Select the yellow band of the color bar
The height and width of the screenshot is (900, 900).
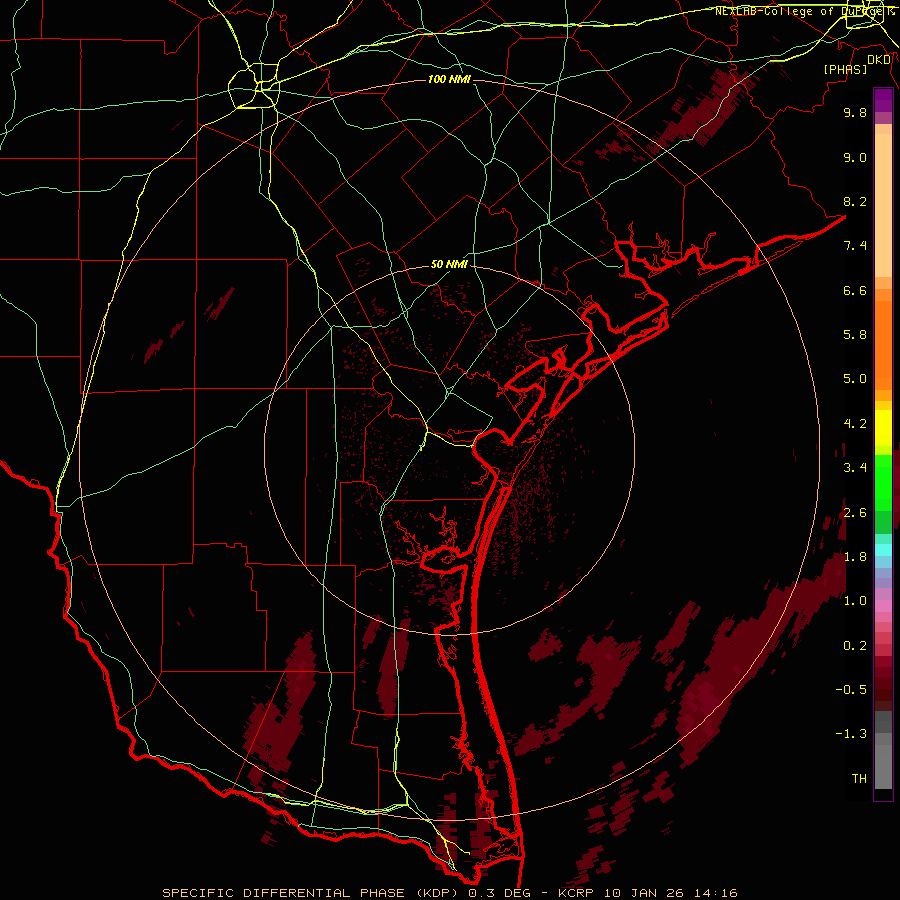tap(883, 428)
